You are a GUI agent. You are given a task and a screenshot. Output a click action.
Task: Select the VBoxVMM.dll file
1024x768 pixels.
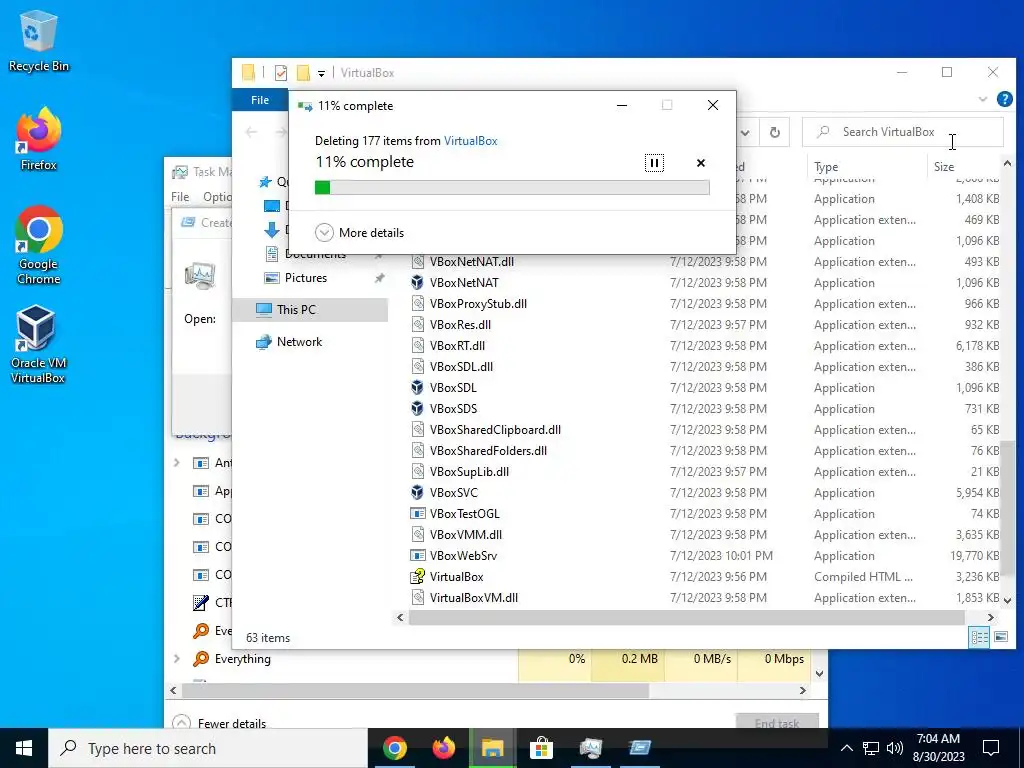466,535
